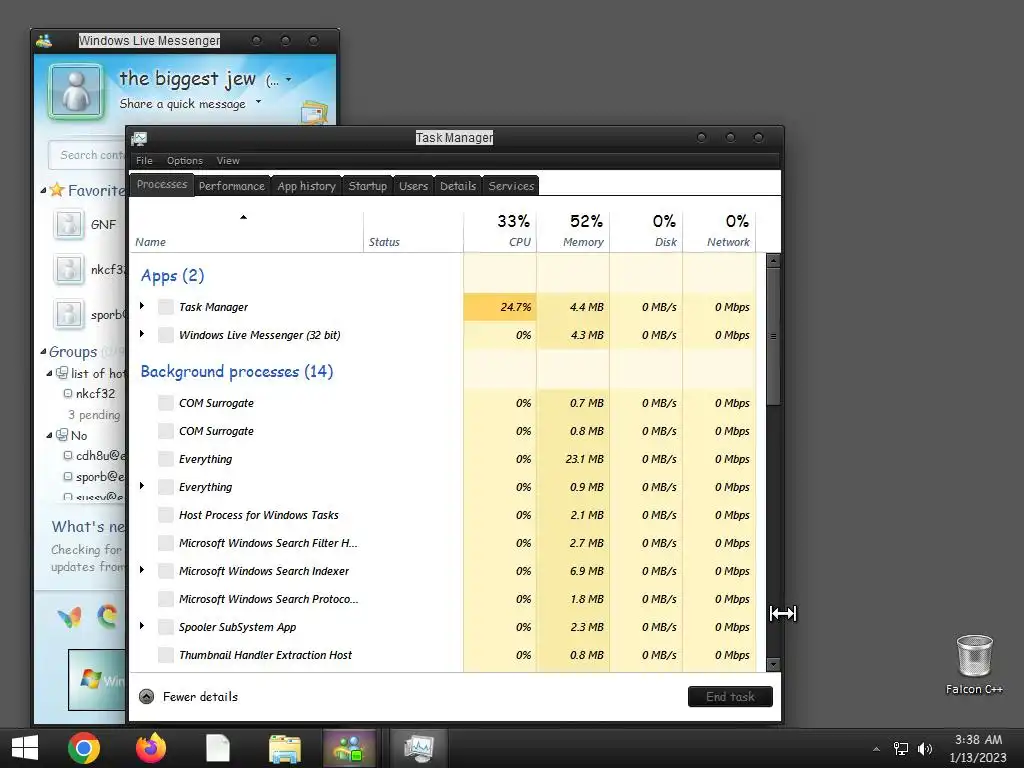The image size is (1024, 768).
Task: Click Fewer details link
Action: click(x=200, y=697)
